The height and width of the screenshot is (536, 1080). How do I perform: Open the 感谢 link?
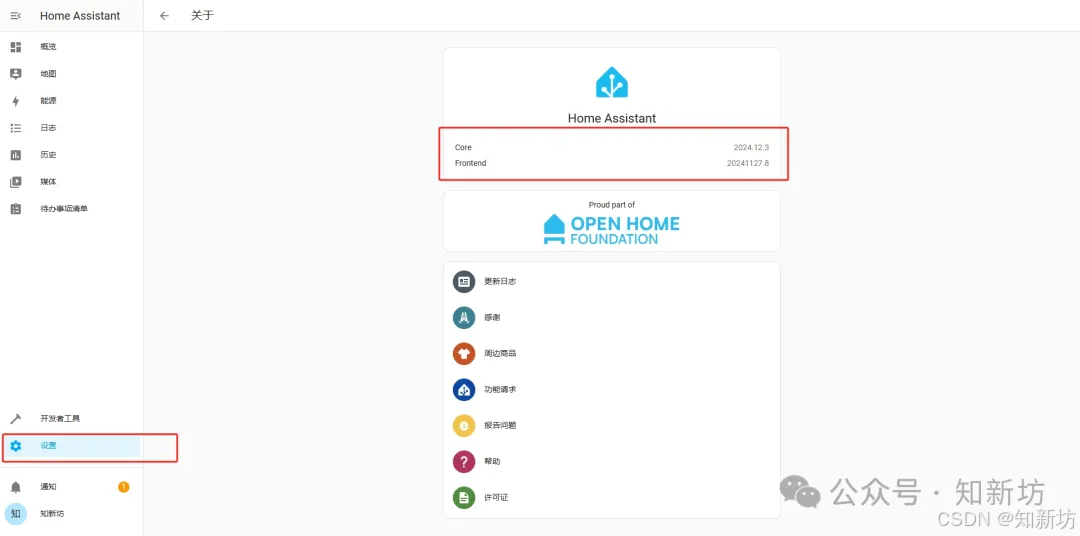click(x=612, y=318)
